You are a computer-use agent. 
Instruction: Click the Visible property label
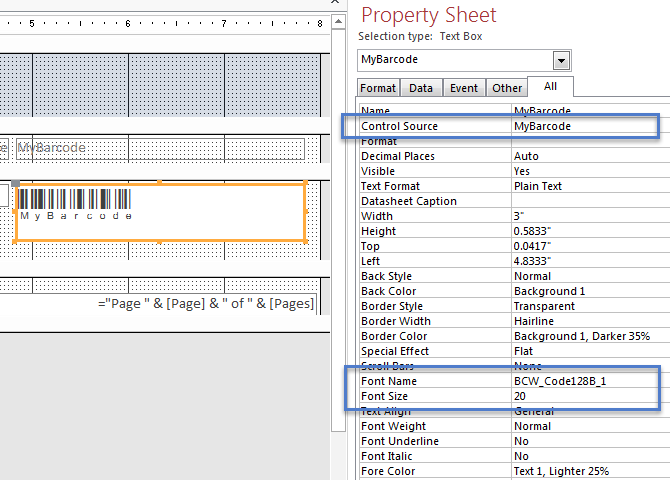(x=378, y=171)
